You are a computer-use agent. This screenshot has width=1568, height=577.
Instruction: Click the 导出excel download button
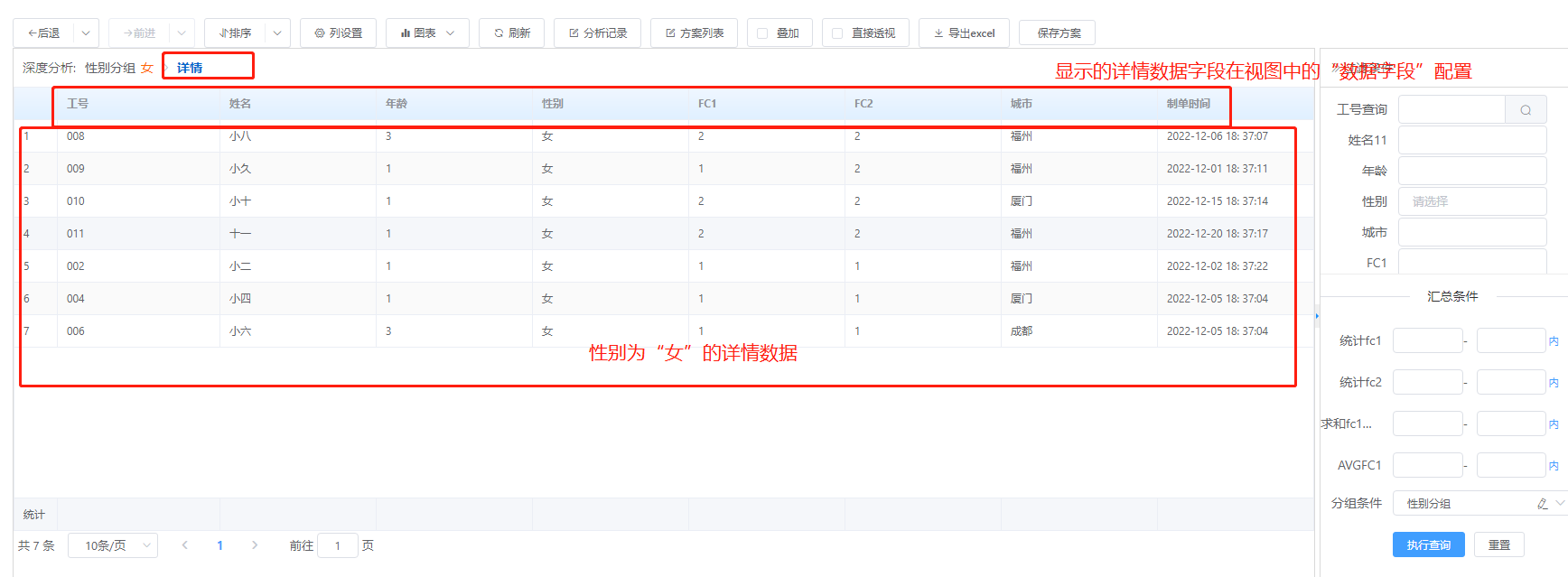click(964, 33)
